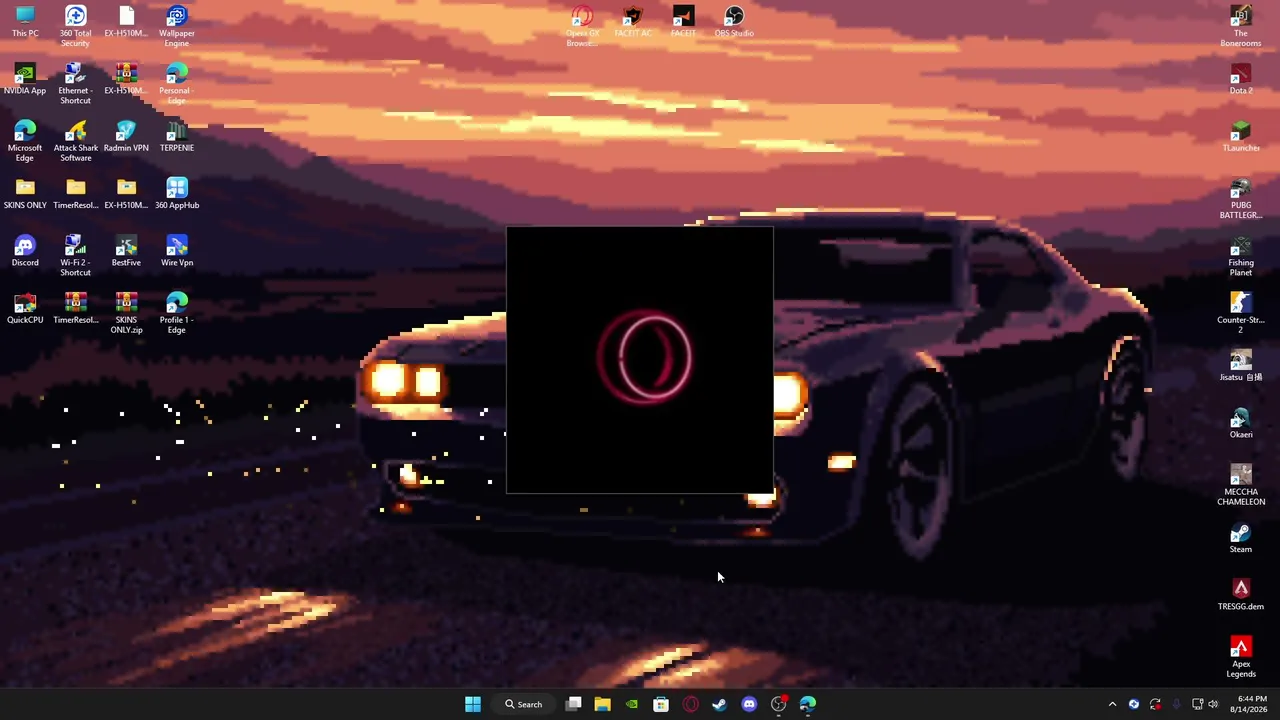Select the Counter-Strike 2 desktop icon
This screenshot has width=1280, height=720.
pos(1241,313)
